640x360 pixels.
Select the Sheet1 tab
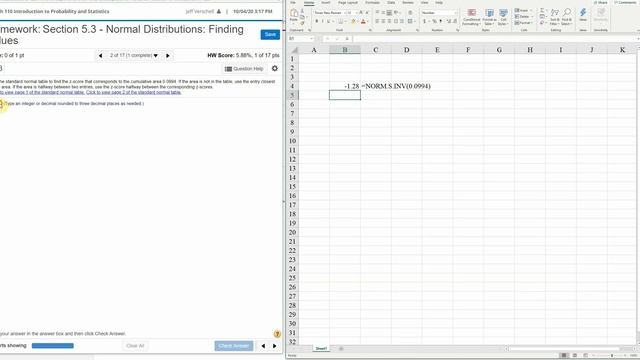point(321,349)
